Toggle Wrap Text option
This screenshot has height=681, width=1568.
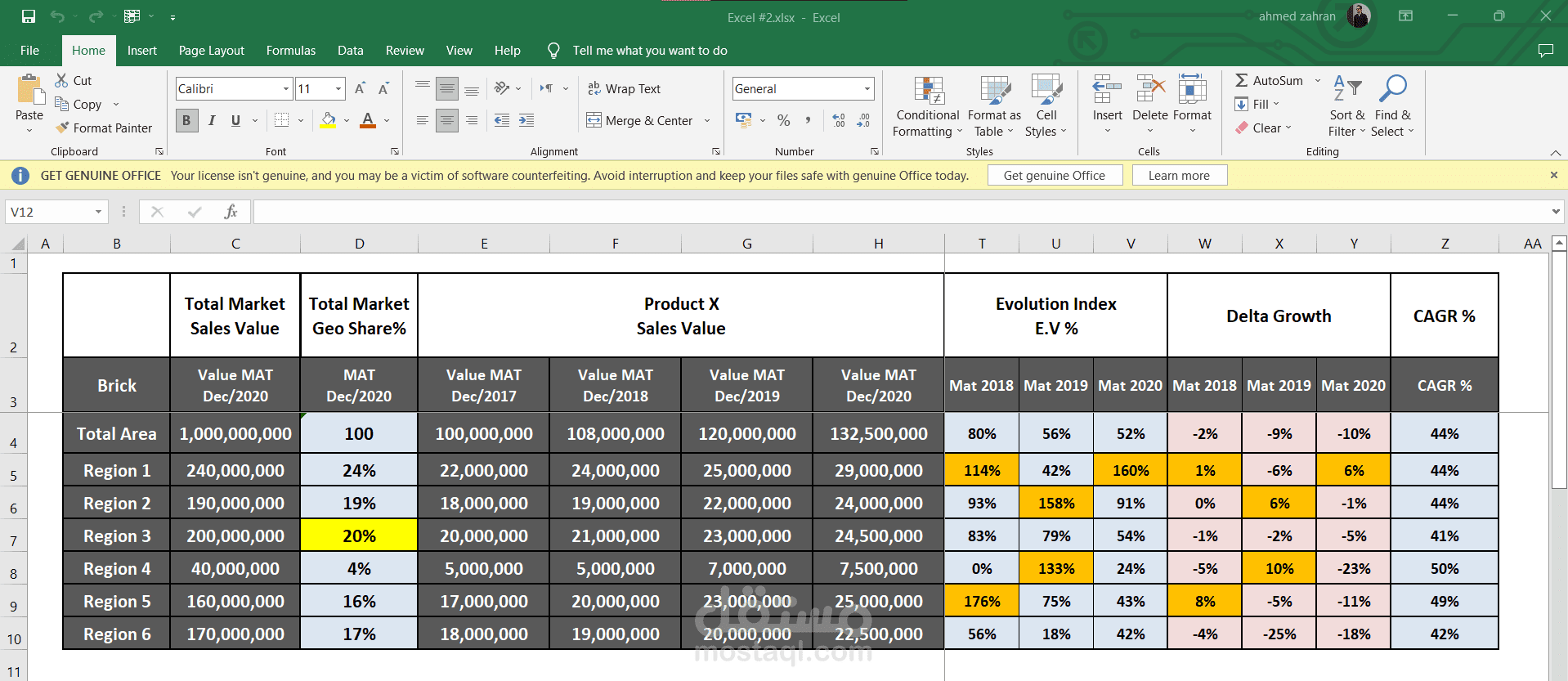point(624,88)
